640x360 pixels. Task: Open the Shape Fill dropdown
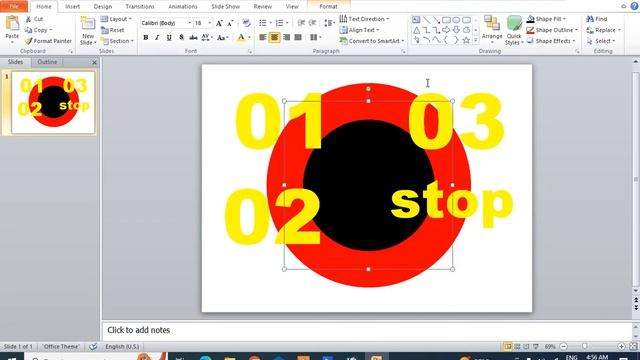(x=546, y=19)
